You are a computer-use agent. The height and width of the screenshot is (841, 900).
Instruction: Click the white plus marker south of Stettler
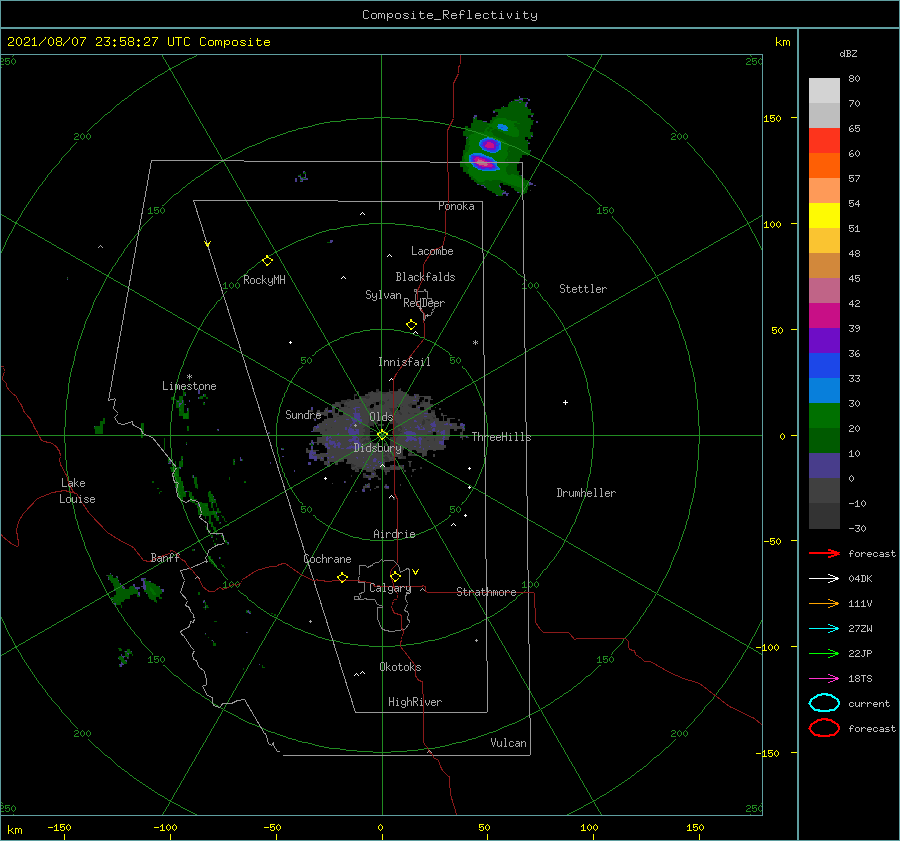tap(565, 402)
